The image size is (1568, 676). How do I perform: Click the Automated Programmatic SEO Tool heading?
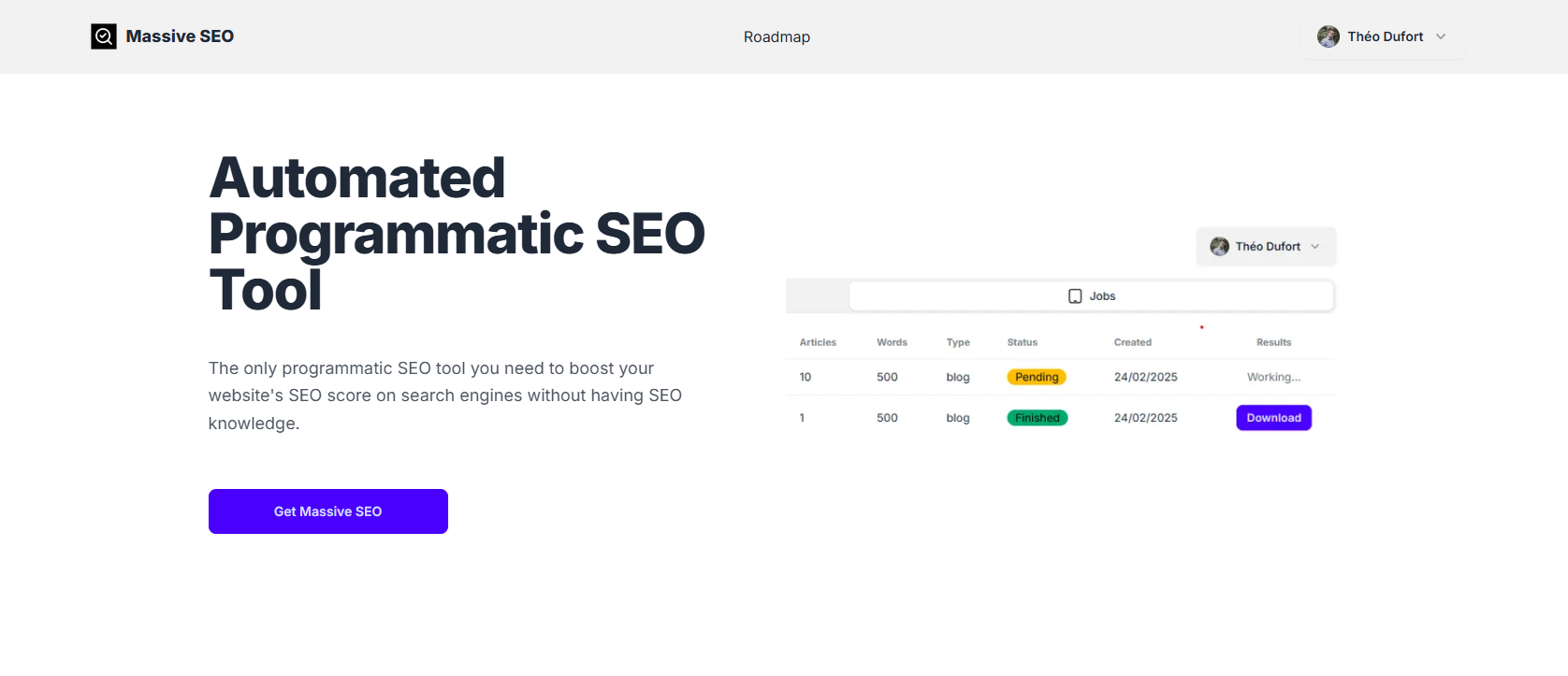457,234
